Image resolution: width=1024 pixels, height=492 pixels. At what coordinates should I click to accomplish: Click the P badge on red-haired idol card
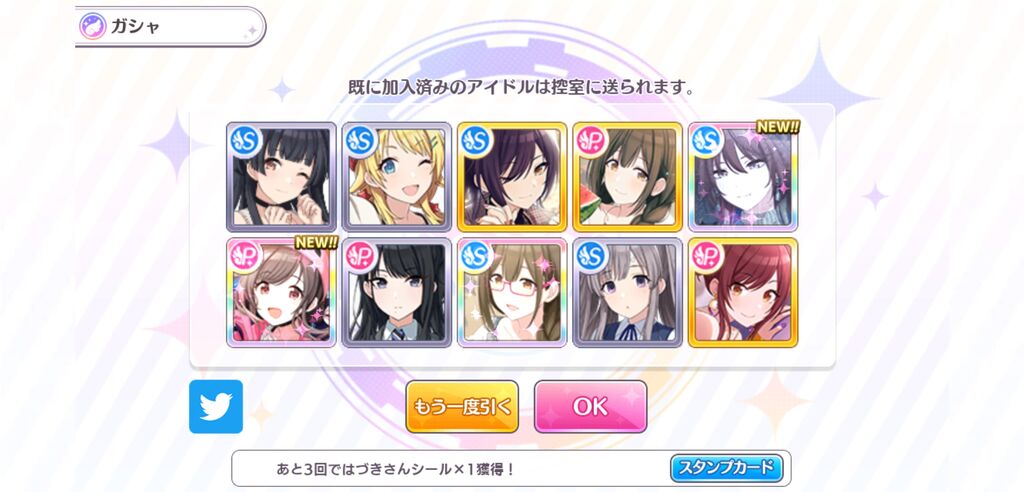(707, 256)
